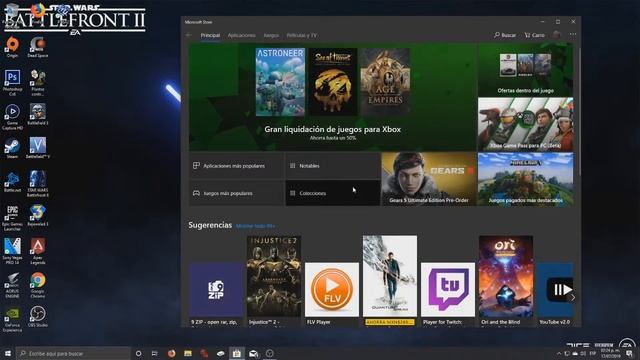Open the Gran liquidación de juegos banner
The height and width of the screenshot is (360, 640).
(332, 97)
